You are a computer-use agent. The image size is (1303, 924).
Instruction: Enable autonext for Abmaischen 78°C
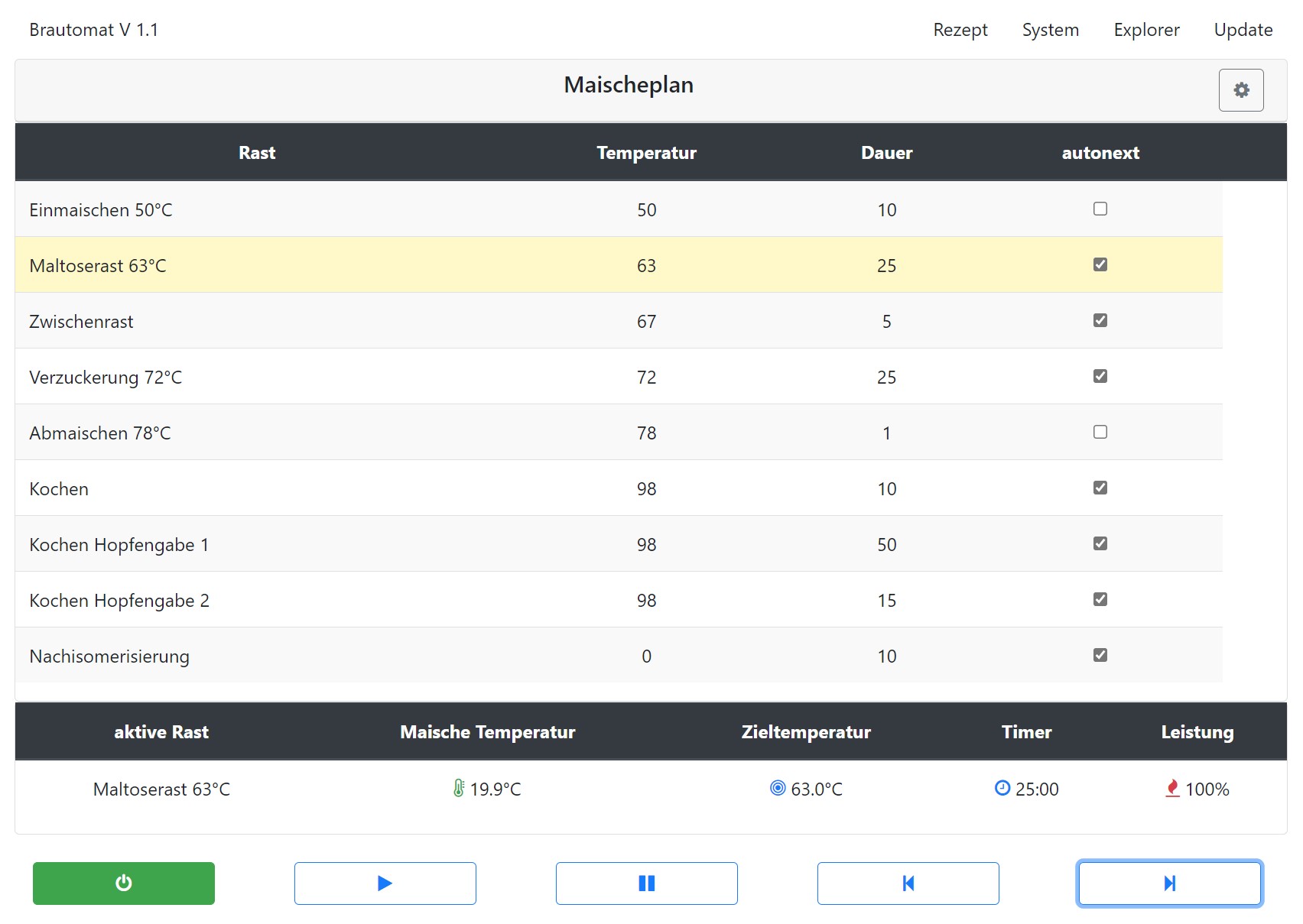click(x=1100, y=432)
